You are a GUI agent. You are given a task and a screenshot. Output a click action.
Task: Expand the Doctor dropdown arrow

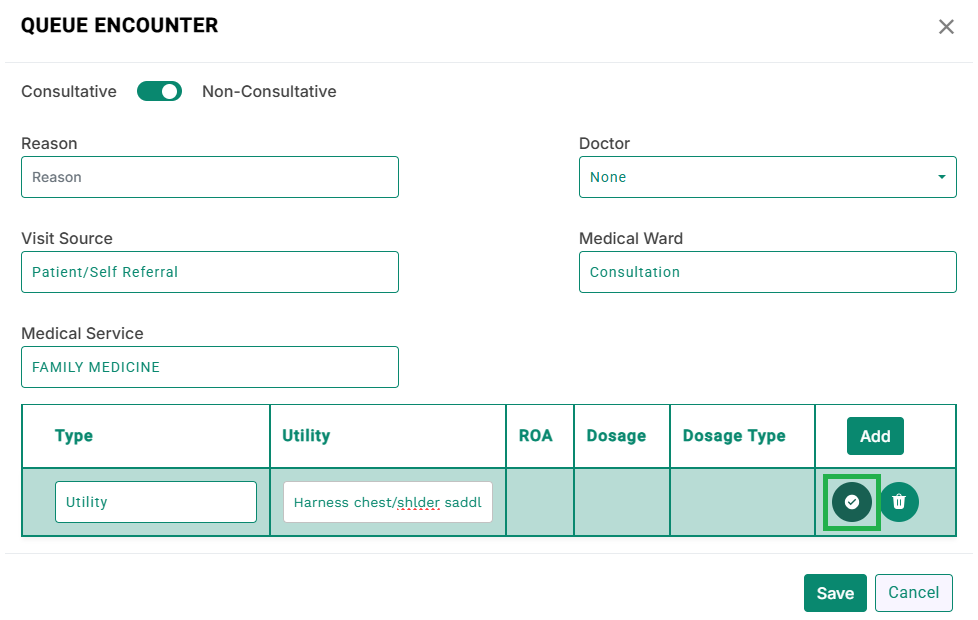coord(941,177)
